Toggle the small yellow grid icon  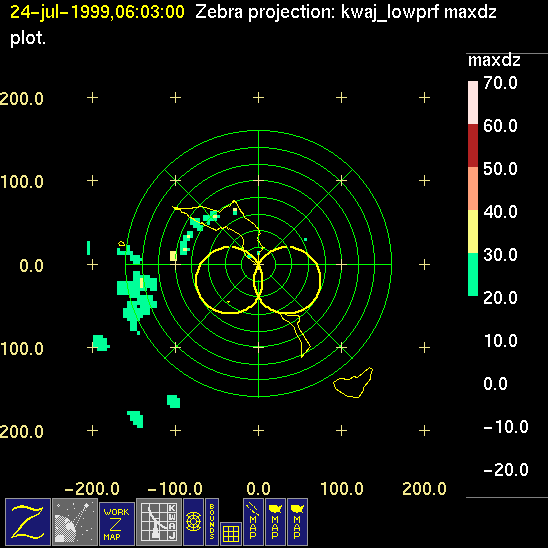(231, 534)
